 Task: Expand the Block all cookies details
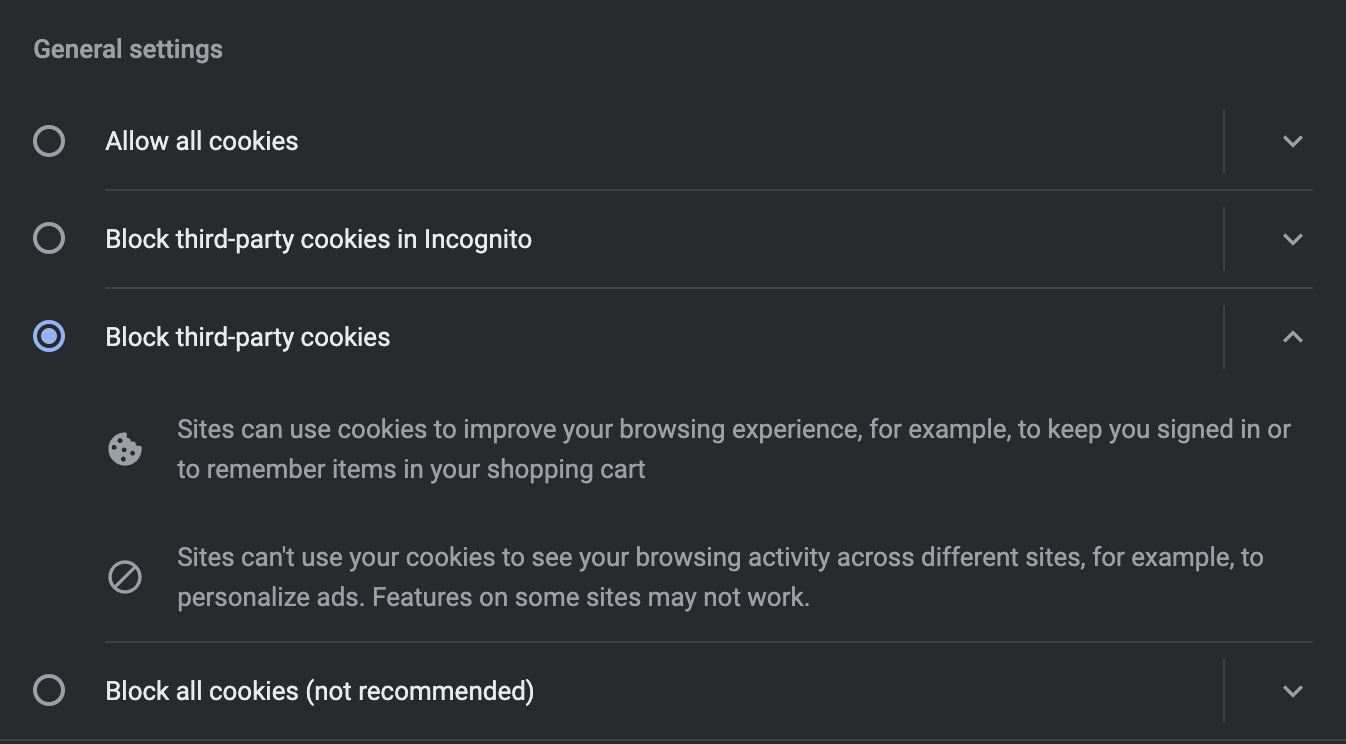pyautogui.click(x=1292, y=690)
